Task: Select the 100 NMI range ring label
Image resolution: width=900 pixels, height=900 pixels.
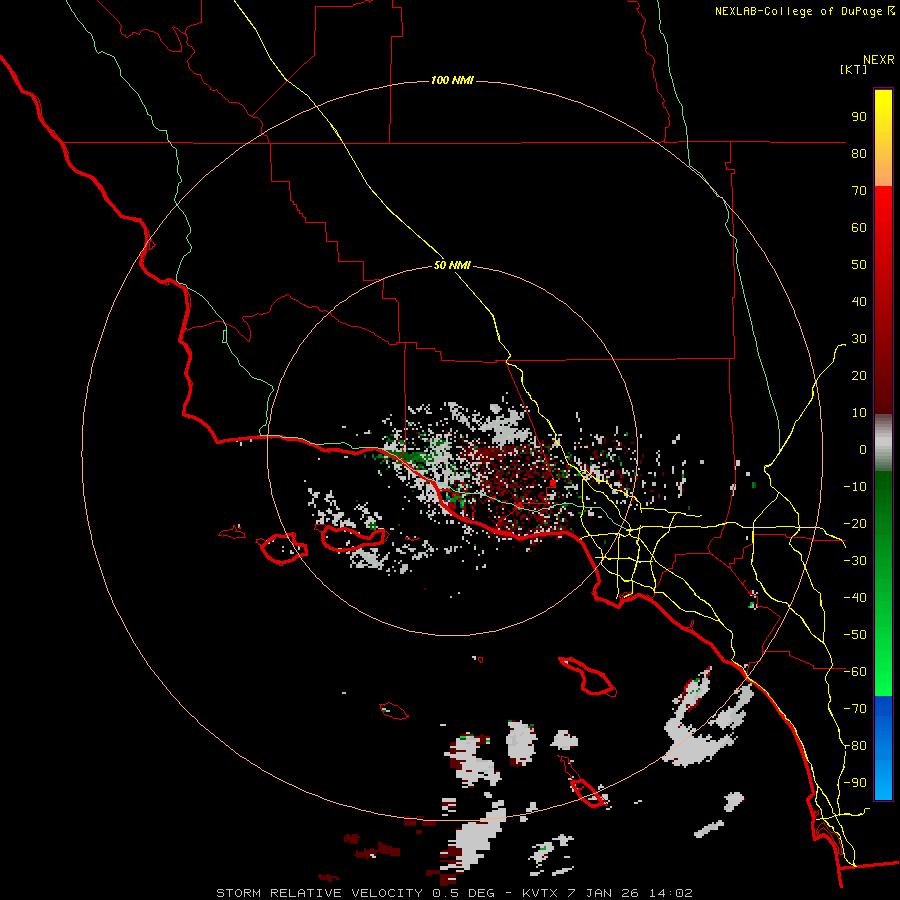Action: coord(452,80)
